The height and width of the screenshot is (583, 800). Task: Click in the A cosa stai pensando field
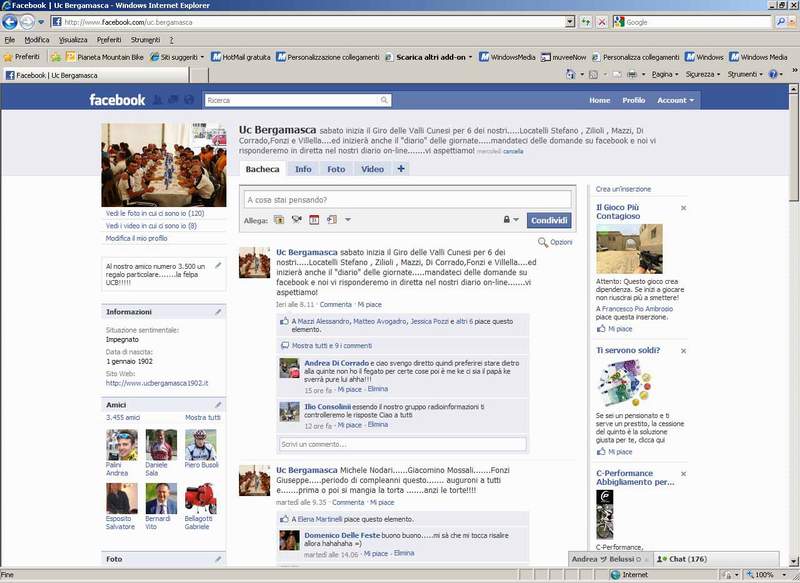pos(407,199)
